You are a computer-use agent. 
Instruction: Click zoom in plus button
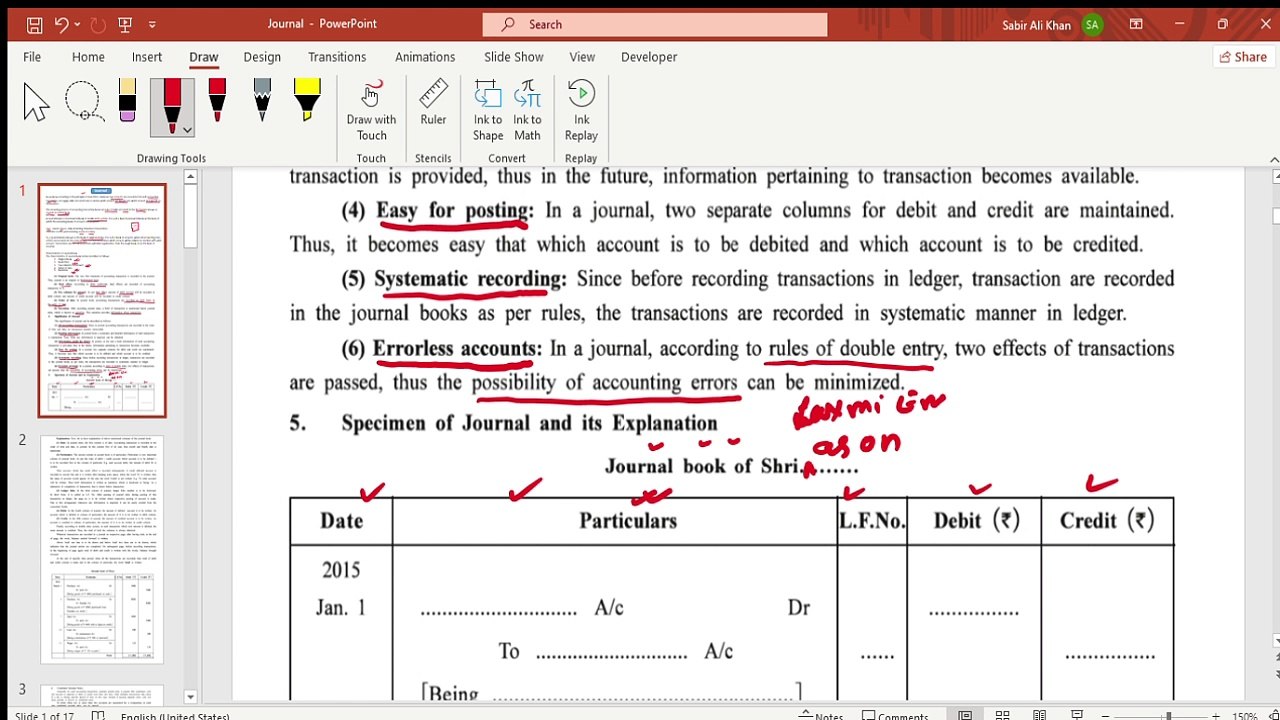click(1216, 716)
